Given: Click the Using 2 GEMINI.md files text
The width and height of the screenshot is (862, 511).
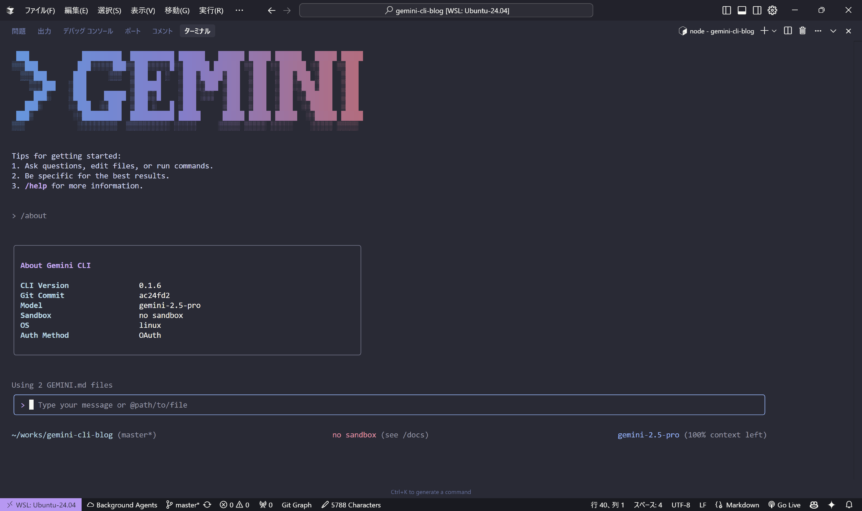Looking at the screenshot, I should click(62, 385).
